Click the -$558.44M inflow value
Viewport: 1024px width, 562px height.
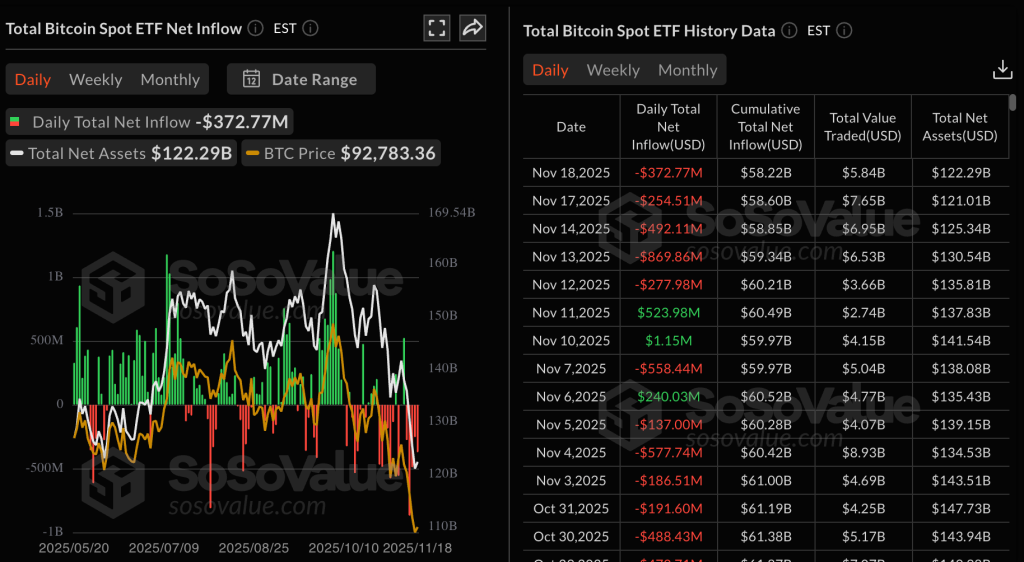[668, 369]
